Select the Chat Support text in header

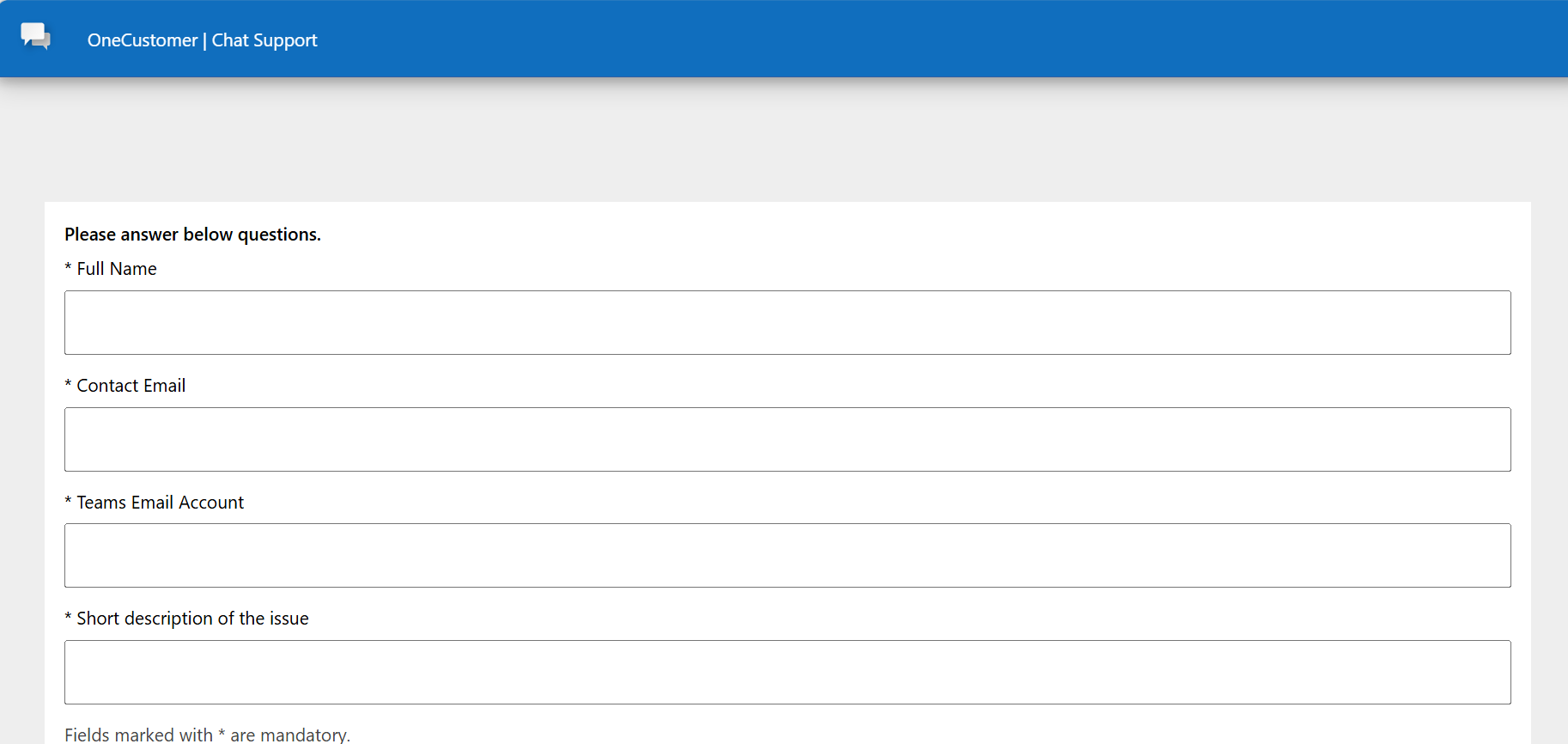click(264, 40)
